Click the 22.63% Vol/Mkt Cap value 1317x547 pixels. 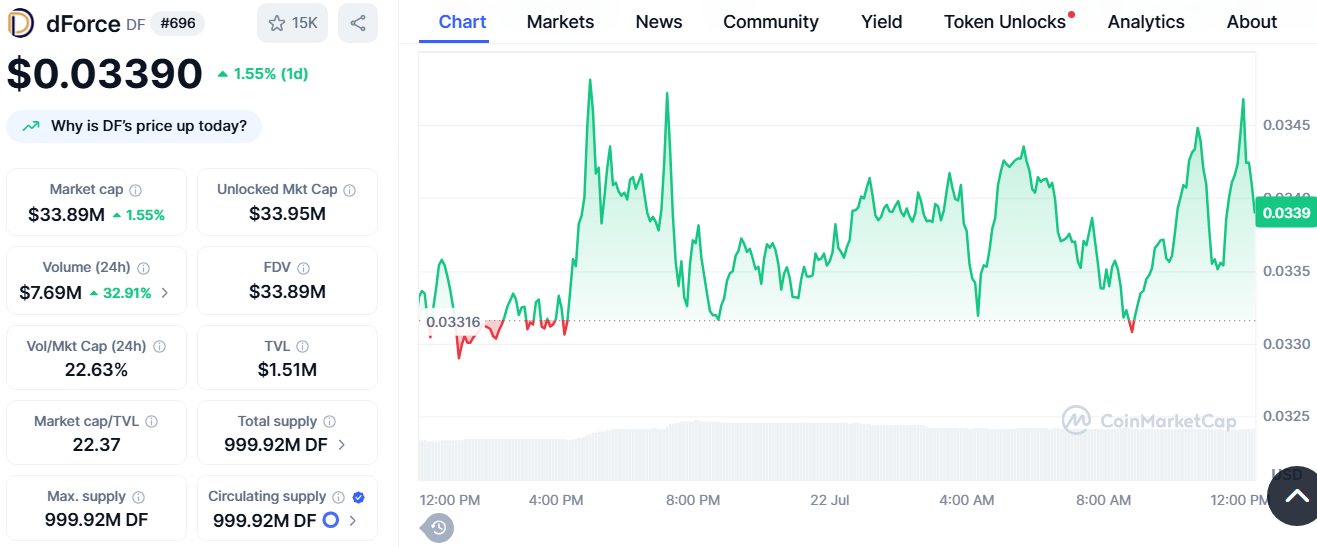click(x=96, y=370)
